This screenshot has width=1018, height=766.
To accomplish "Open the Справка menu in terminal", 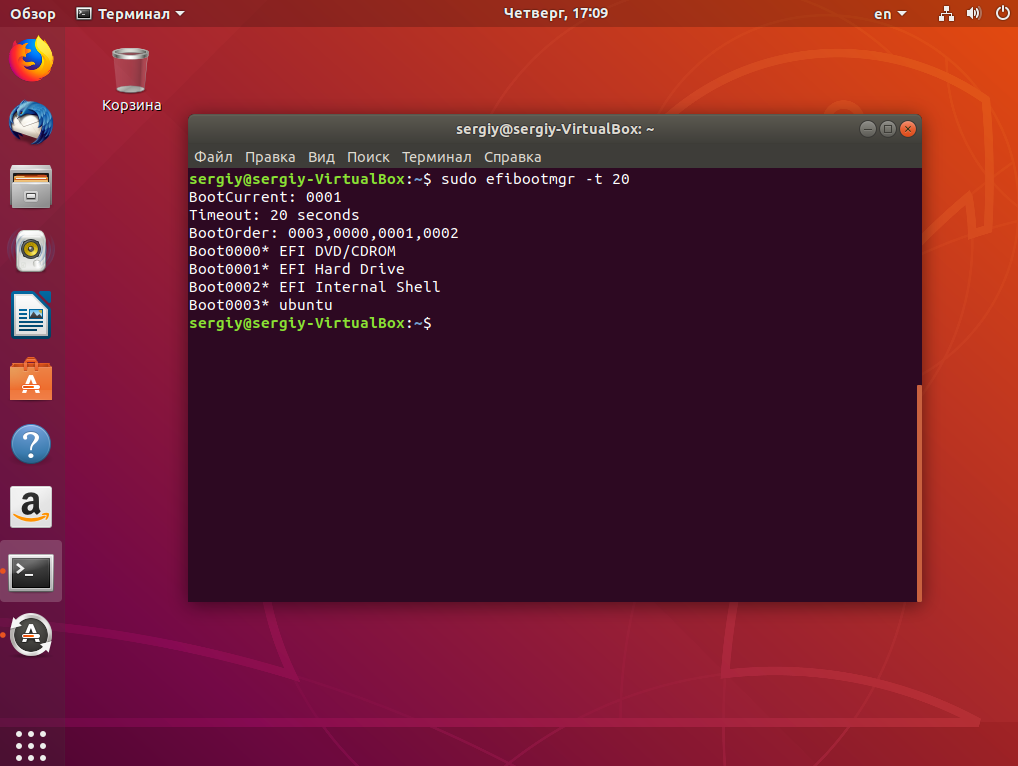I will point(512,157).
